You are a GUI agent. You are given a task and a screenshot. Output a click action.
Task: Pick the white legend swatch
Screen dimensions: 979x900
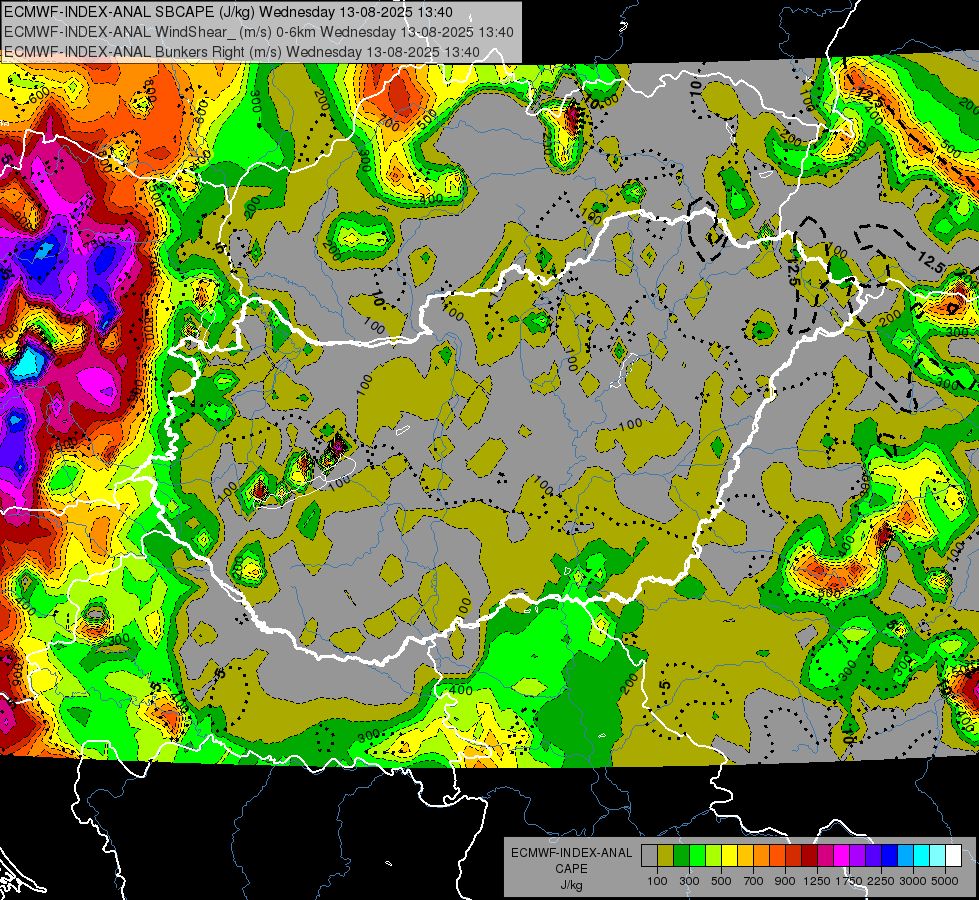(x=953, y=855)
